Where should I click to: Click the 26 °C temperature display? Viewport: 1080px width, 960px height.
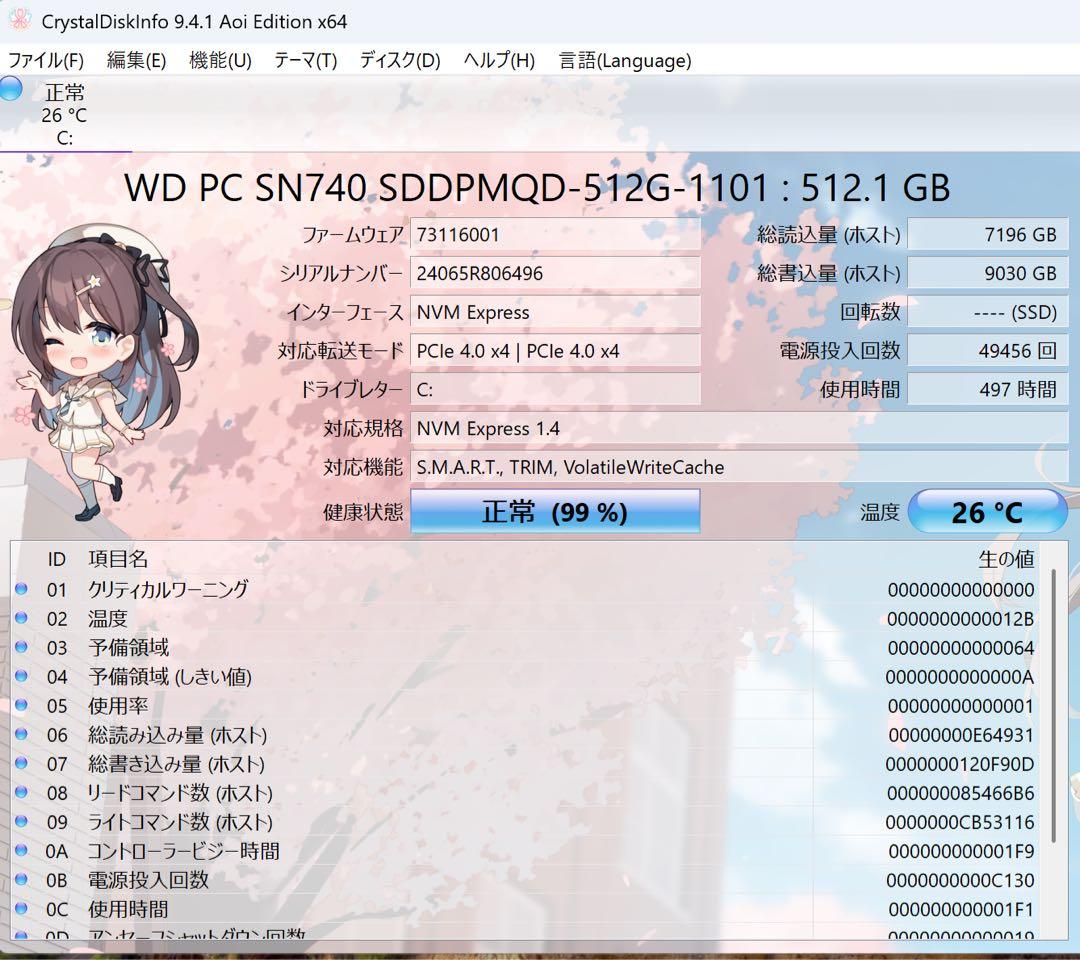tap(989, 511)
